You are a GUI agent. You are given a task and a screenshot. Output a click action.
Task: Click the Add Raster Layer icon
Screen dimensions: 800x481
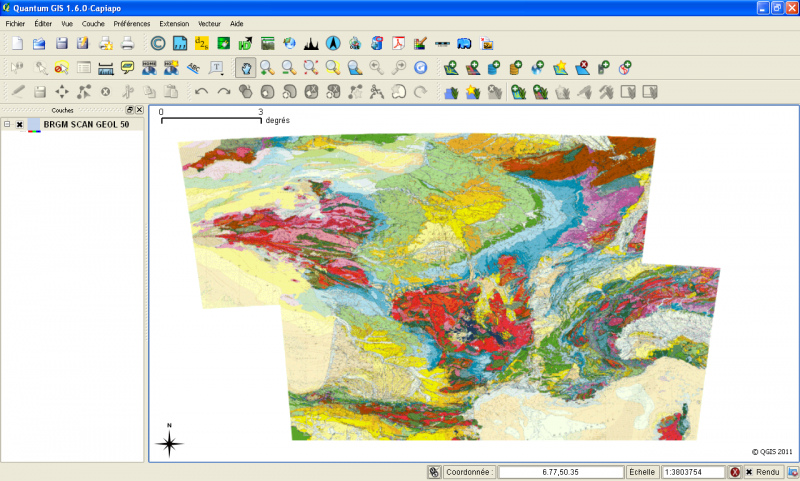pyautogui.click(x=472, y=68)
